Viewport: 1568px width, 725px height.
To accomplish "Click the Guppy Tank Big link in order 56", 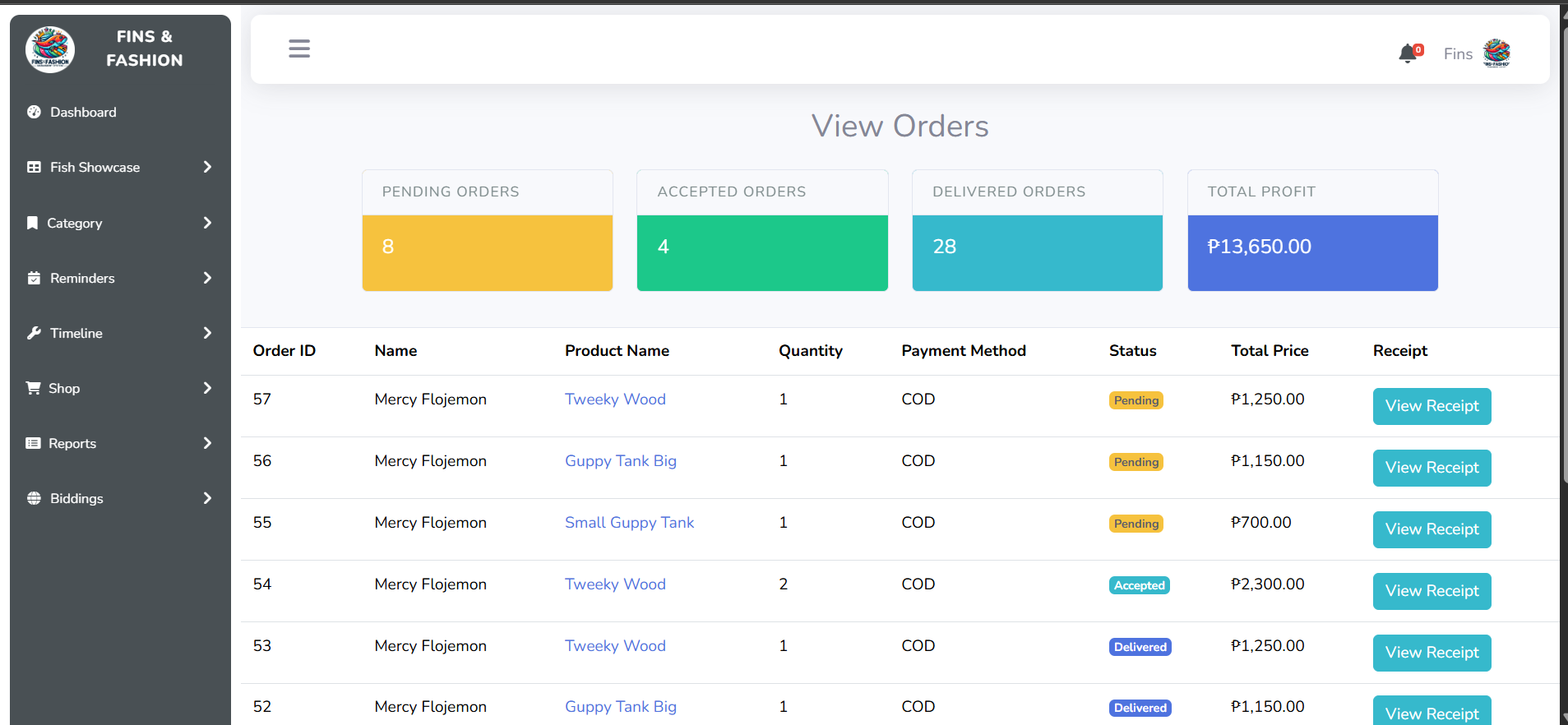I will click(620, 461).
